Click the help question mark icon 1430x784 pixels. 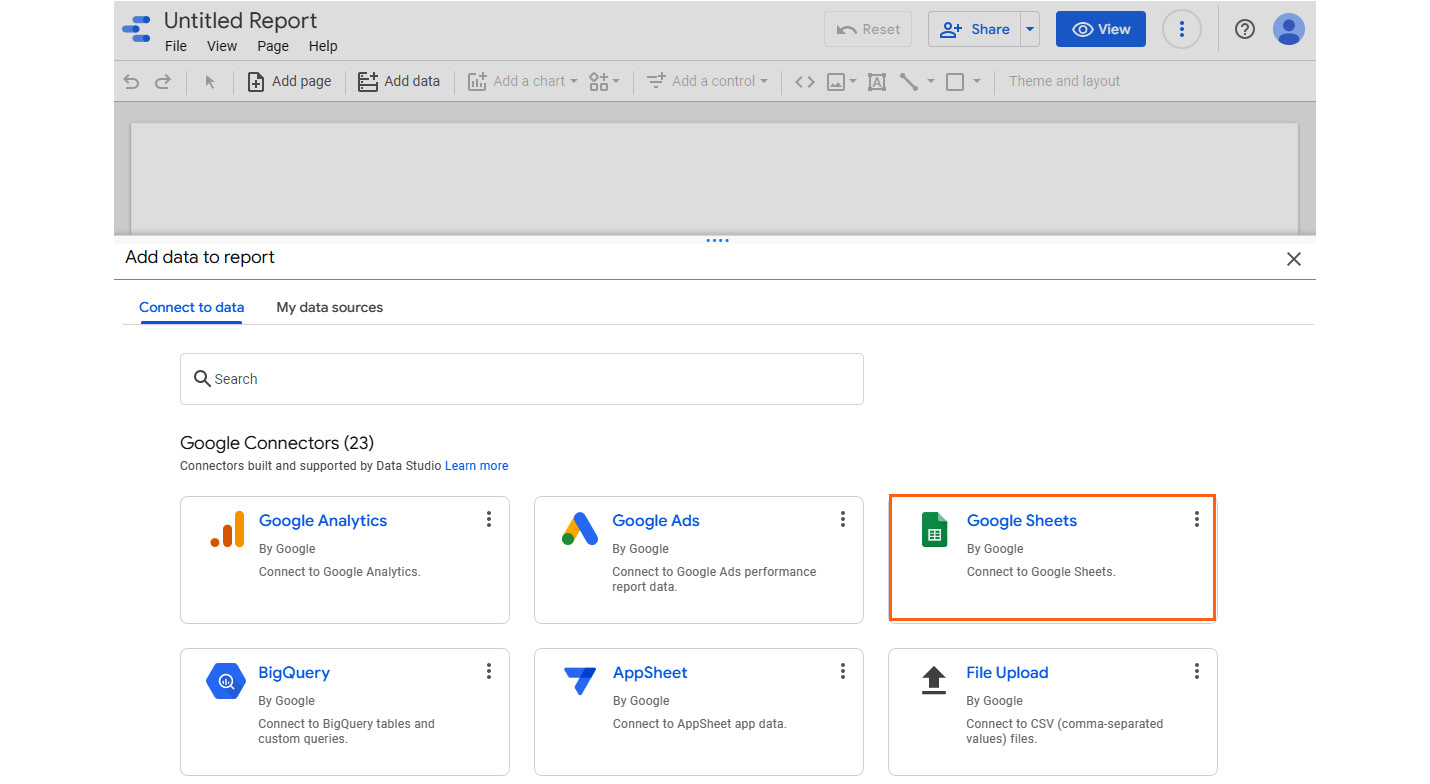[1245, 30]
